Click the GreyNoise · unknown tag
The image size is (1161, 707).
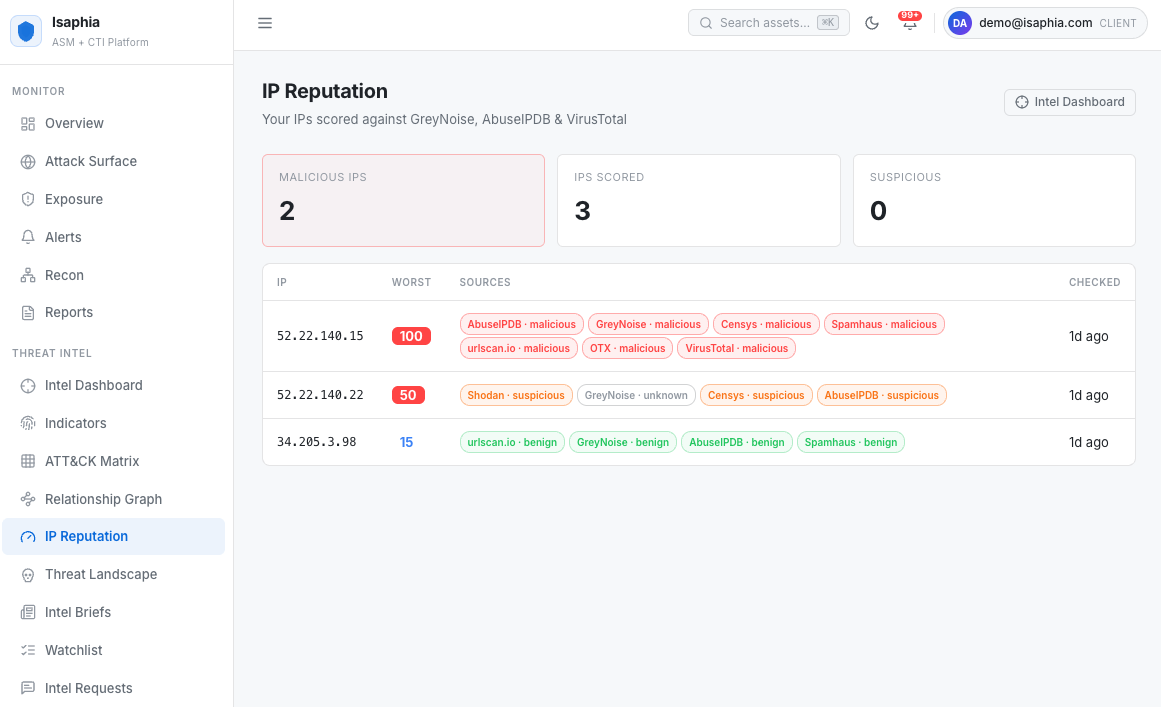point(636,395)
